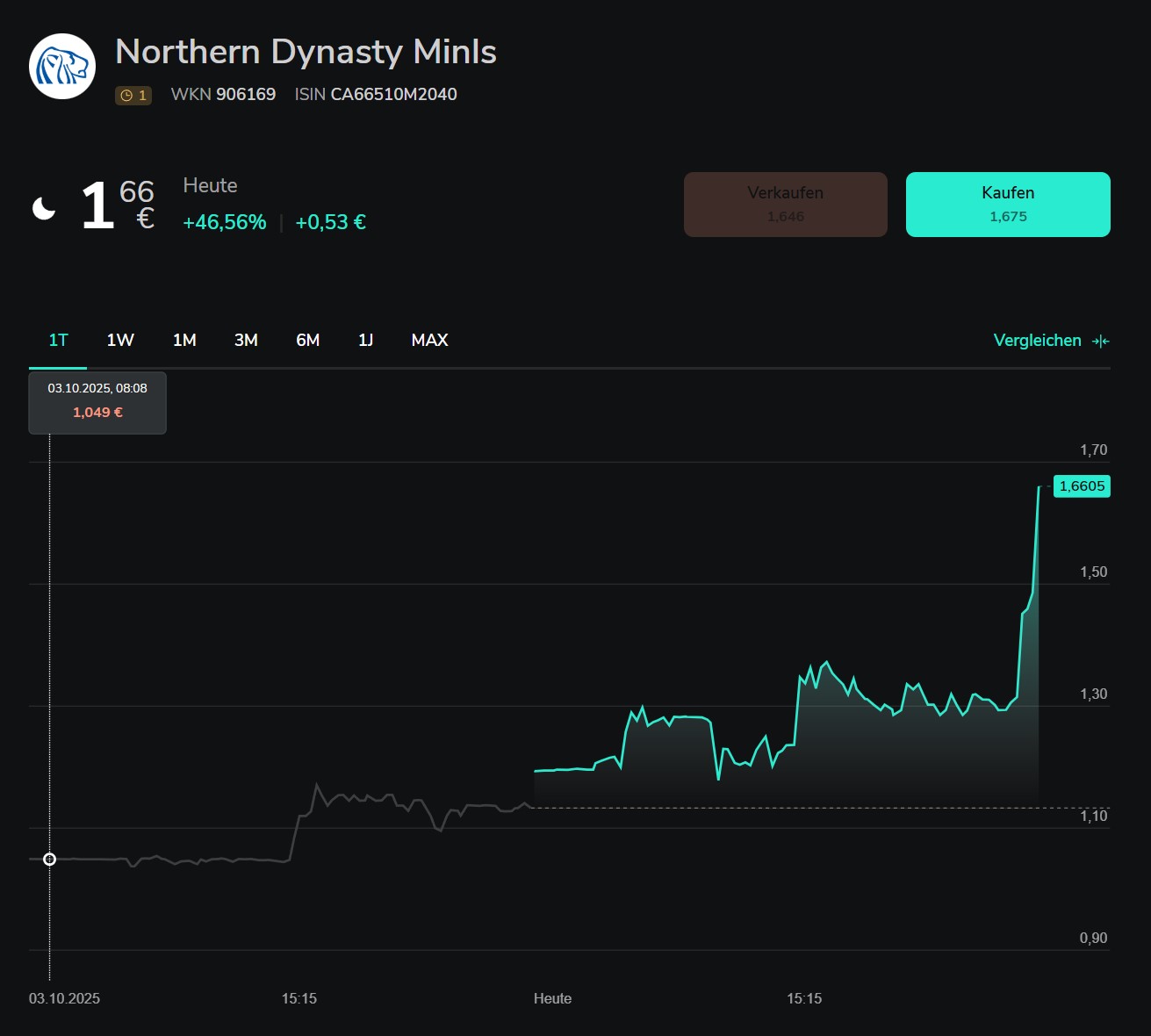Choose the MAX chart range
The width and height of the screenshot is (1151, 1036).
click(429, 341)
